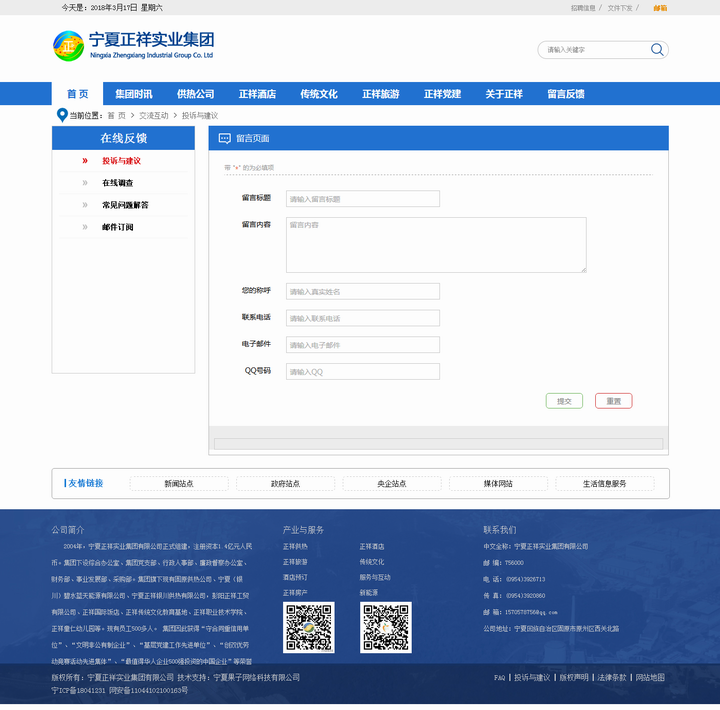Focus the 留言标题 input field
The height and width of the screenshot is (710, 720).
pyautogui.click(x=363, y=199)
